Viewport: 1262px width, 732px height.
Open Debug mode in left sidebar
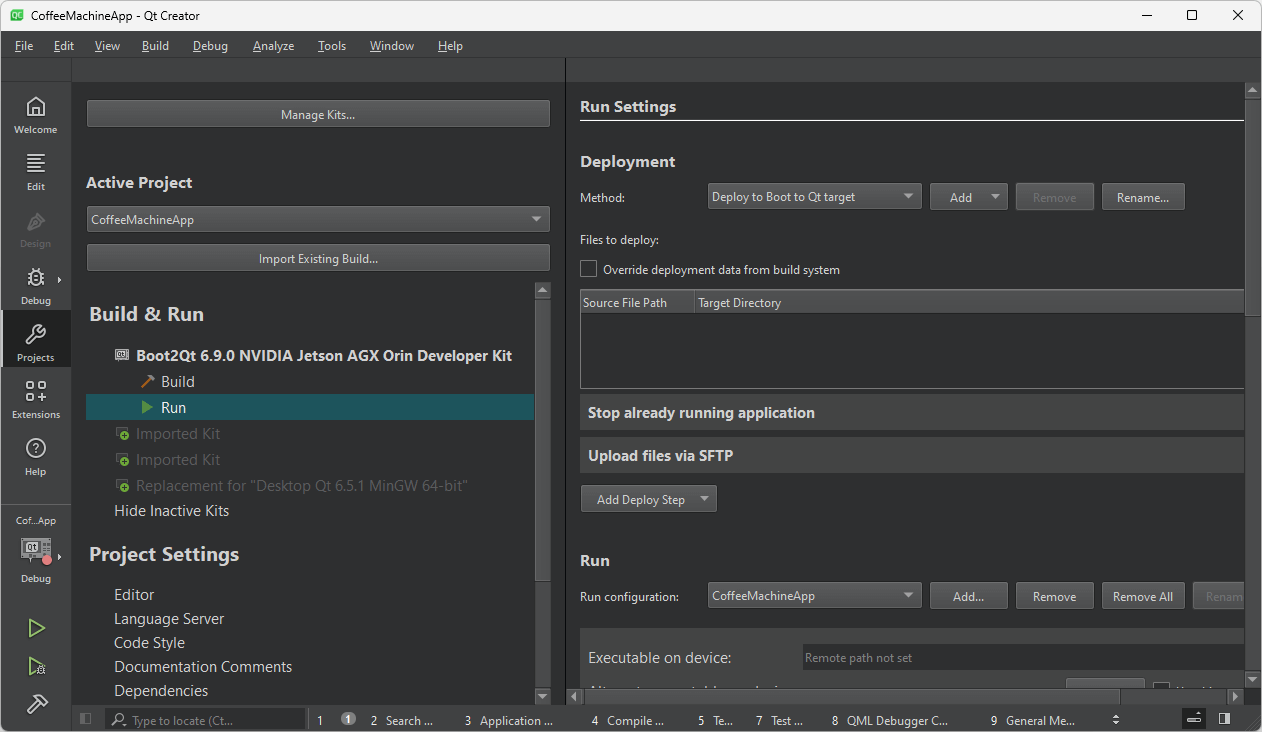coord(35,286)
